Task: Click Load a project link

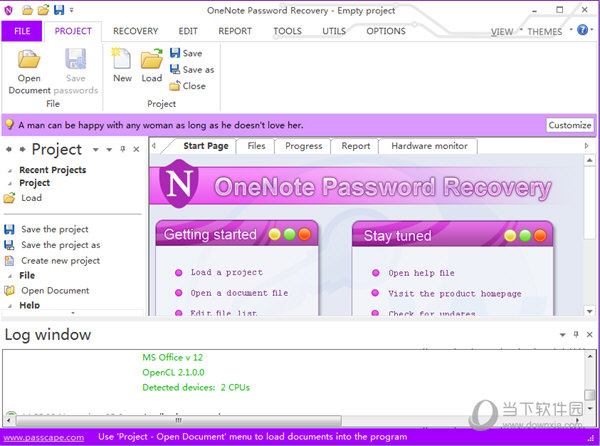Action: [227, 272]
